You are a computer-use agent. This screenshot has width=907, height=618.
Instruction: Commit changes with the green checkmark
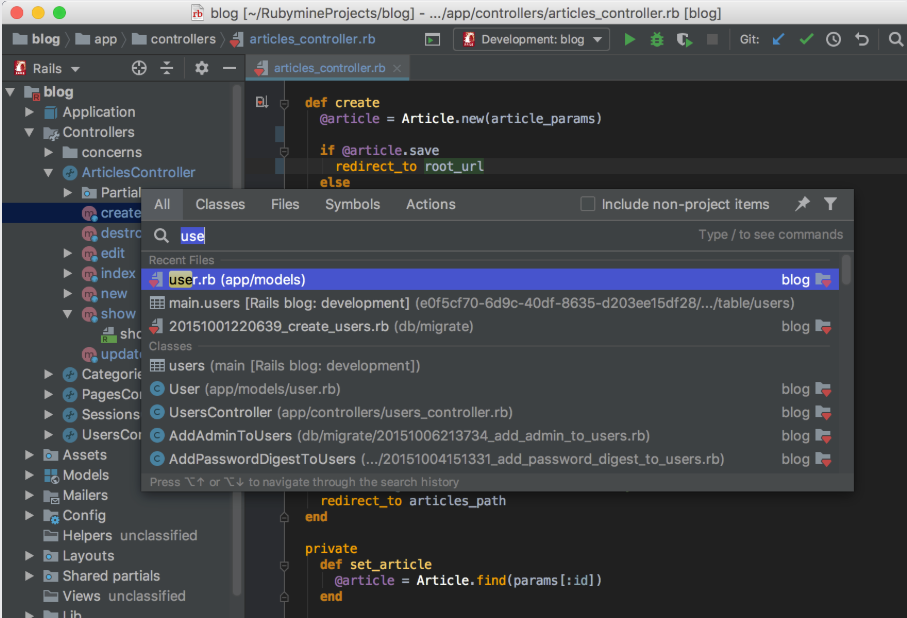click(806, 39)
